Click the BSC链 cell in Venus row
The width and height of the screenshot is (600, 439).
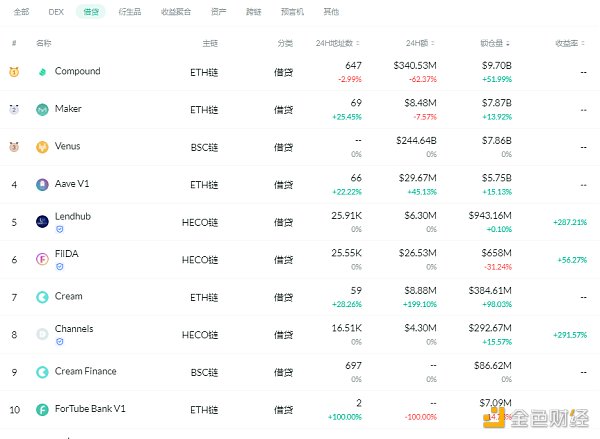[204, 147]
